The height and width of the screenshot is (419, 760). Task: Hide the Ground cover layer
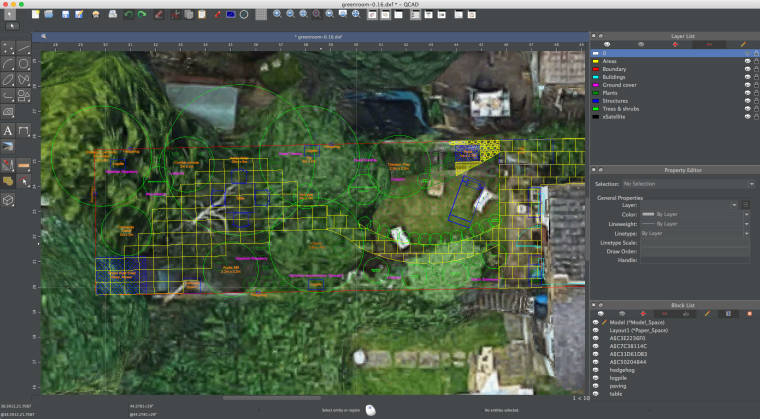click(x=747, y=85)
